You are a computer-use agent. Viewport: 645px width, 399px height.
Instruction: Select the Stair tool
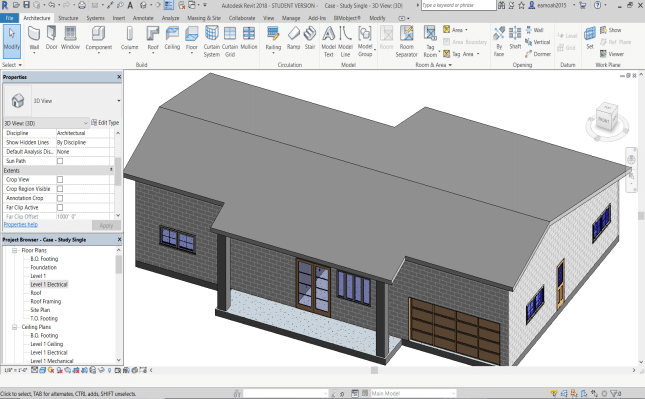tap(310, 38)
